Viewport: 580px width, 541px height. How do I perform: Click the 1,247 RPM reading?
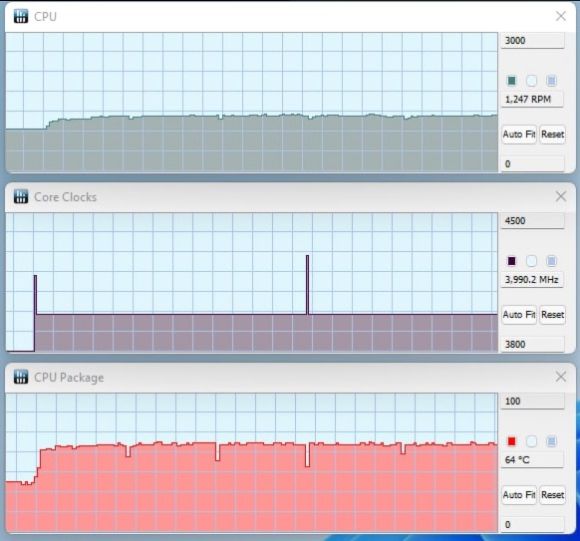coord(532,99)
